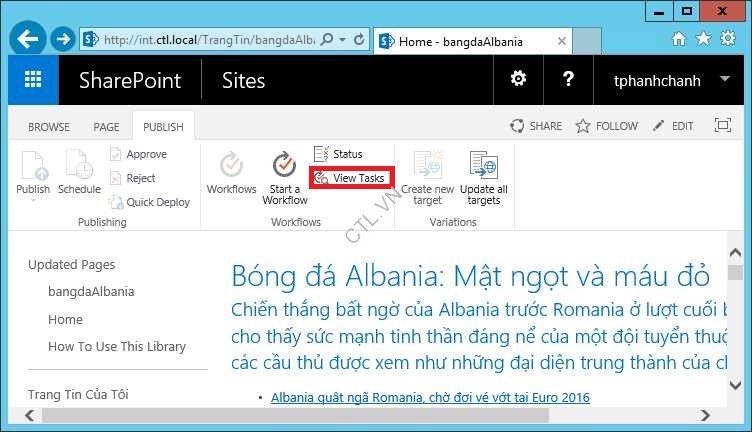Click the help question mark icon
This screenshot has width=752, height=432.
tap(568, 80)
